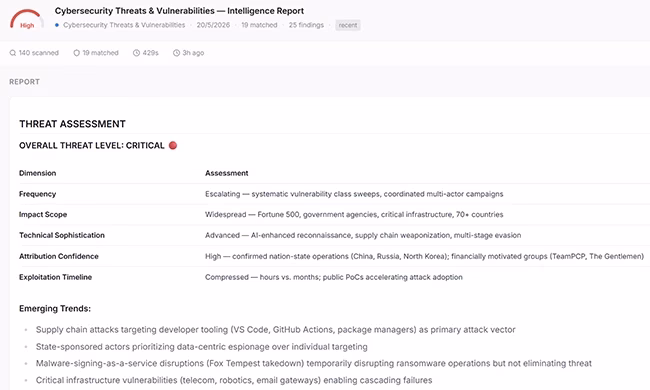Click '25 findings' in the header
Image resolution: width=650 pixels, height=390 pixels.
(x=306, y=25)
